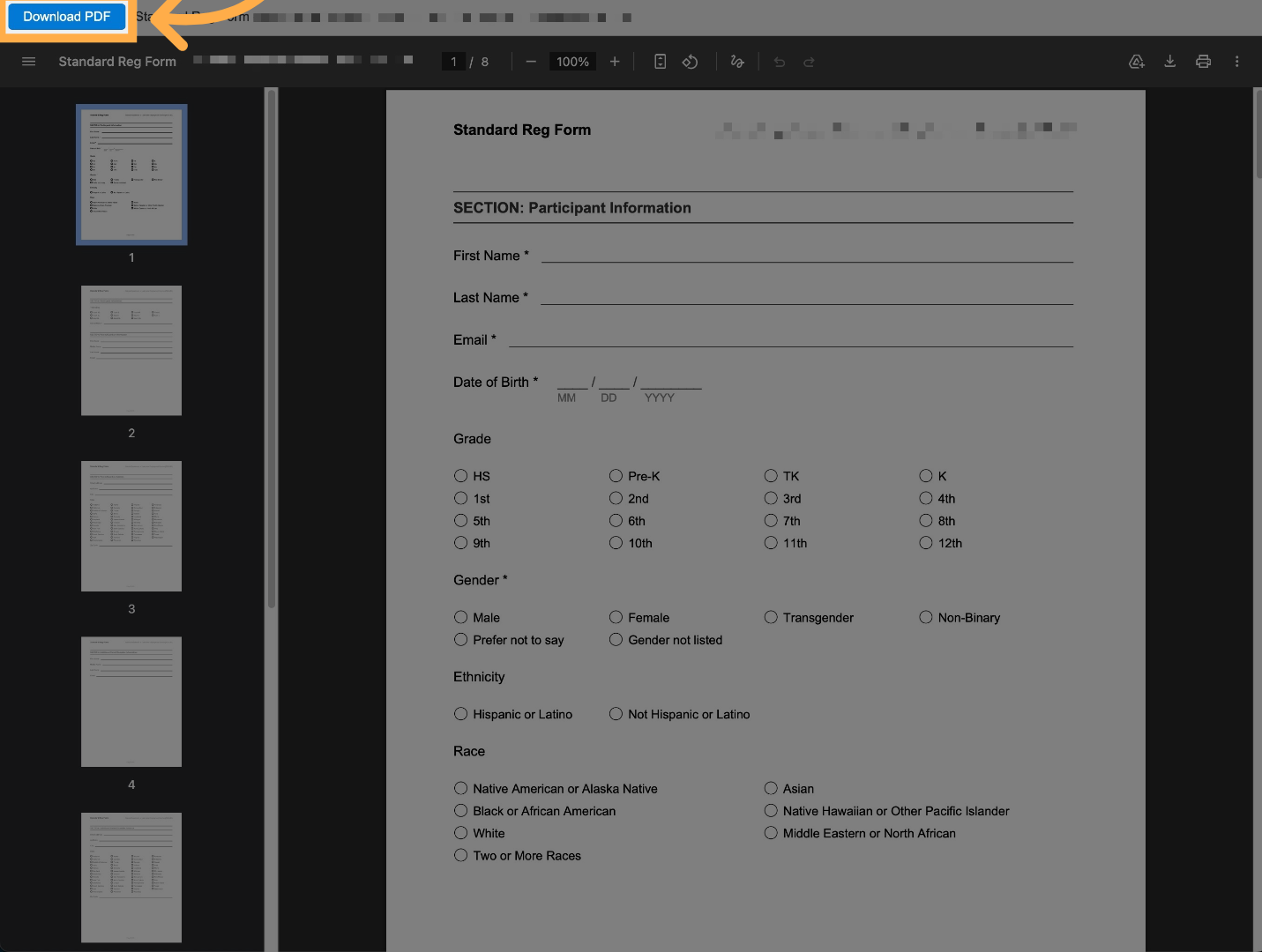Select Two or More Races option
The width and height of the screenshot is (1262, 952).
(x=460, y=855)
